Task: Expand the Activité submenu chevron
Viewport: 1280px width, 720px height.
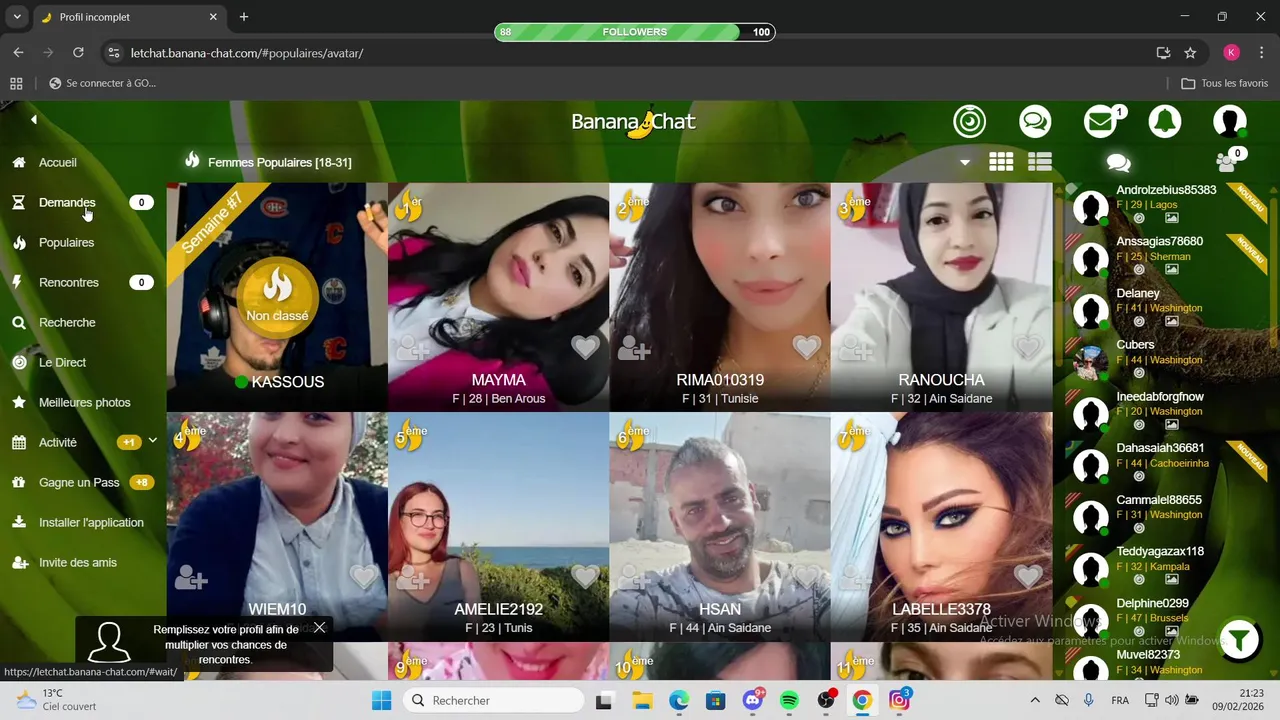Action: coord(153,441)
